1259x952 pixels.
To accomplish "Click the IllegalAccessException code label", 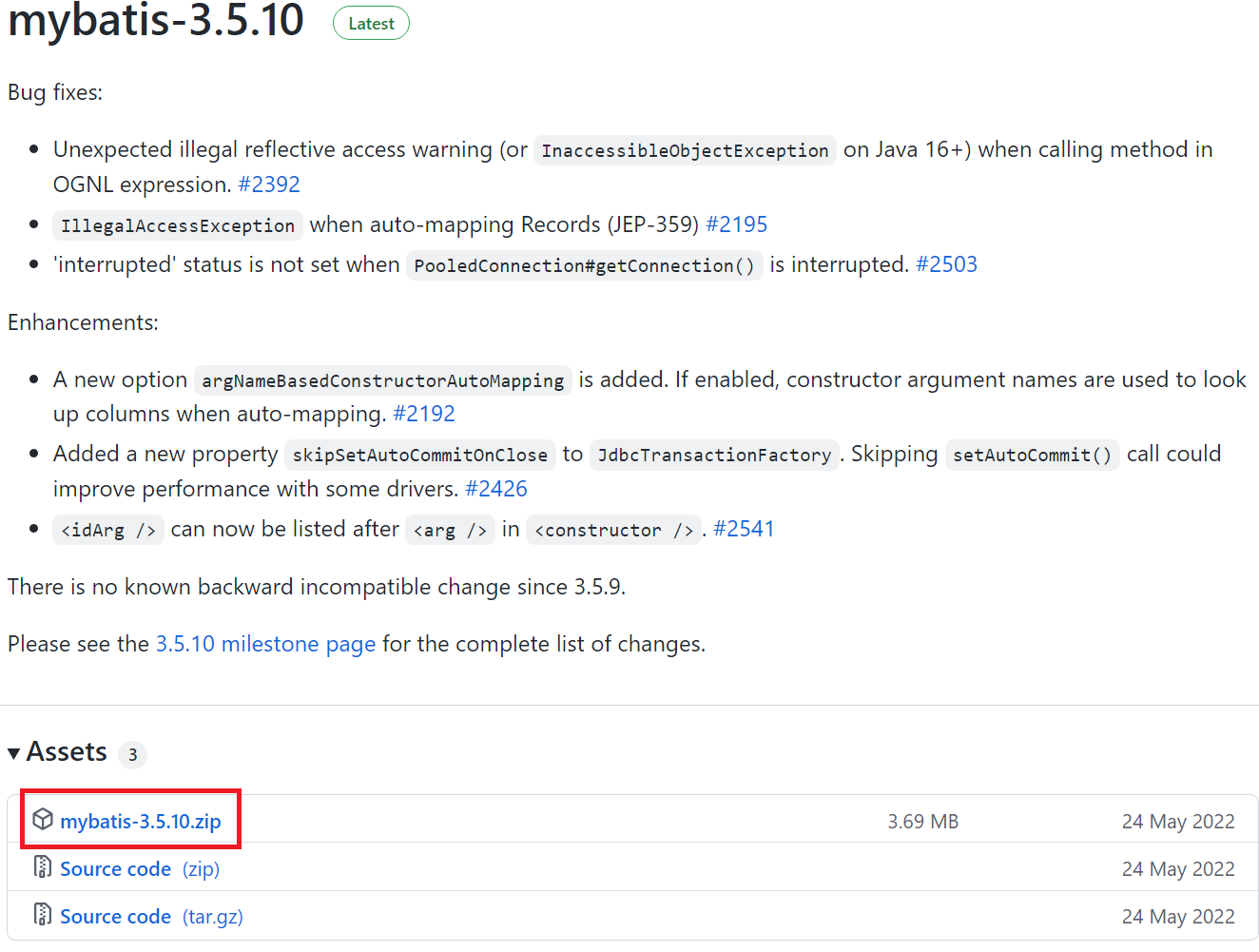I will pyautogui.click(x=178, y=225).
